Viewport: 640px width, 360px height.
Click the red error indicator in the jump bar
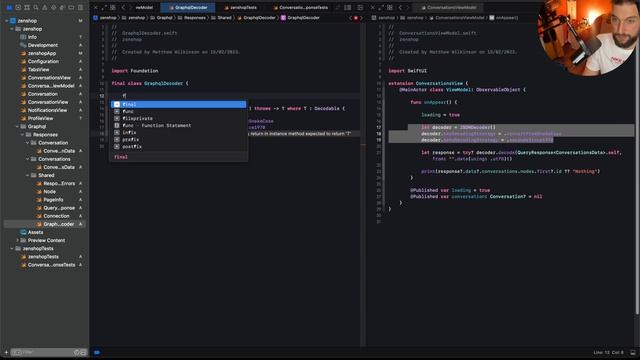[356, 18]
